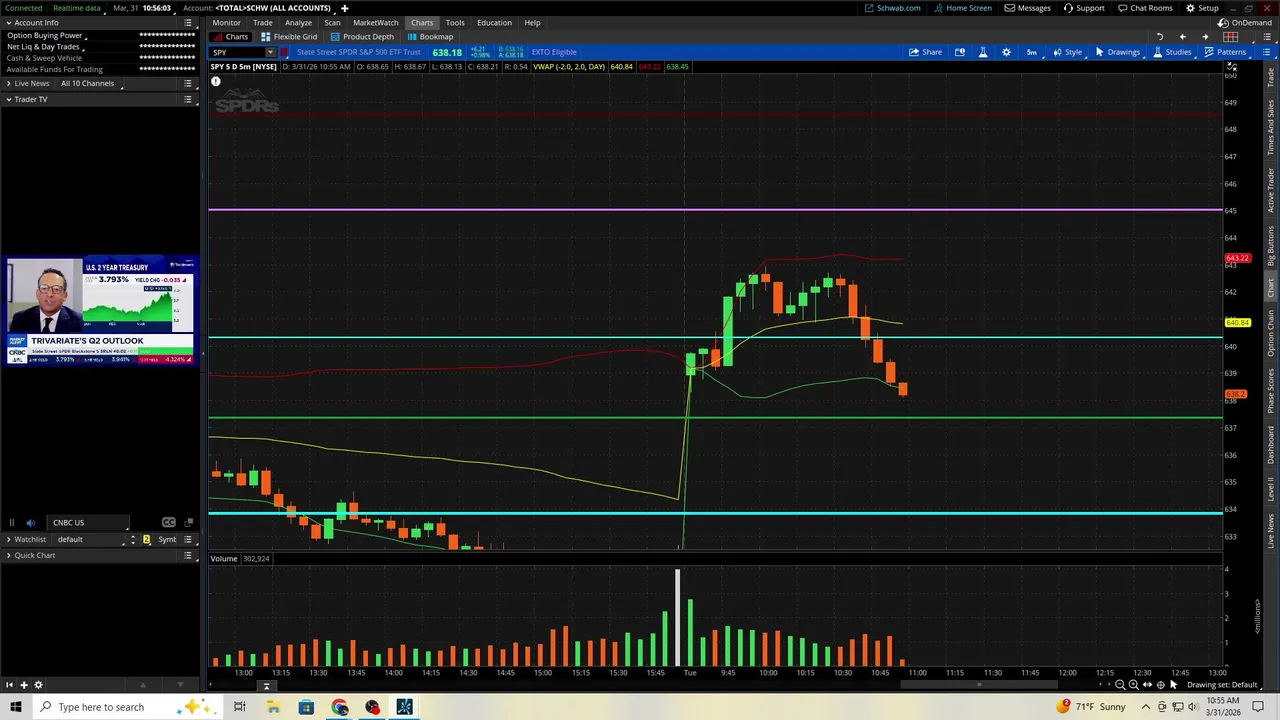Open the flask (thinkScript) icon beside Share
The width and height of the screenshot is (1280, 720).
point(983,52)
